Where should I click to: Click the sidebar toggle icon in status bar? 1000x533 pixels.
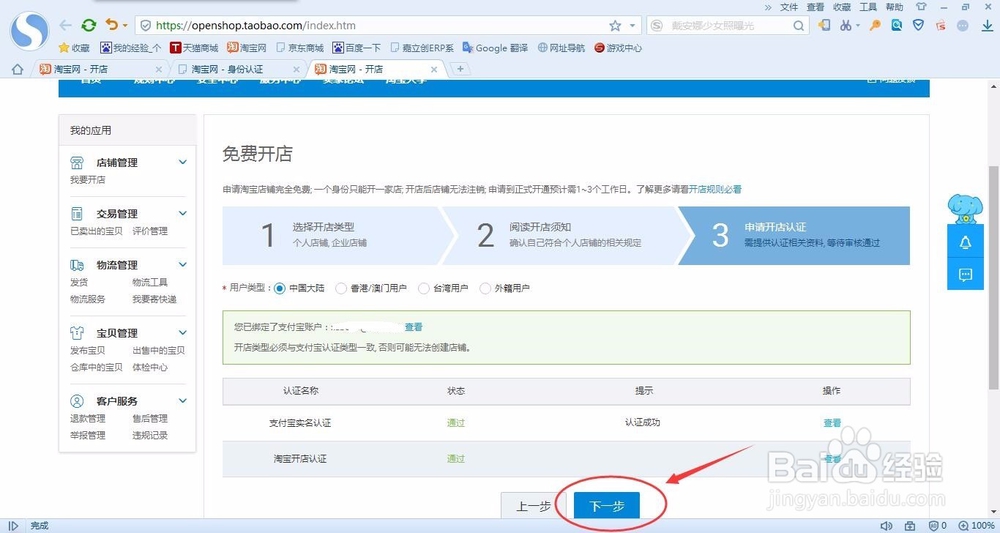pos(13,526)
